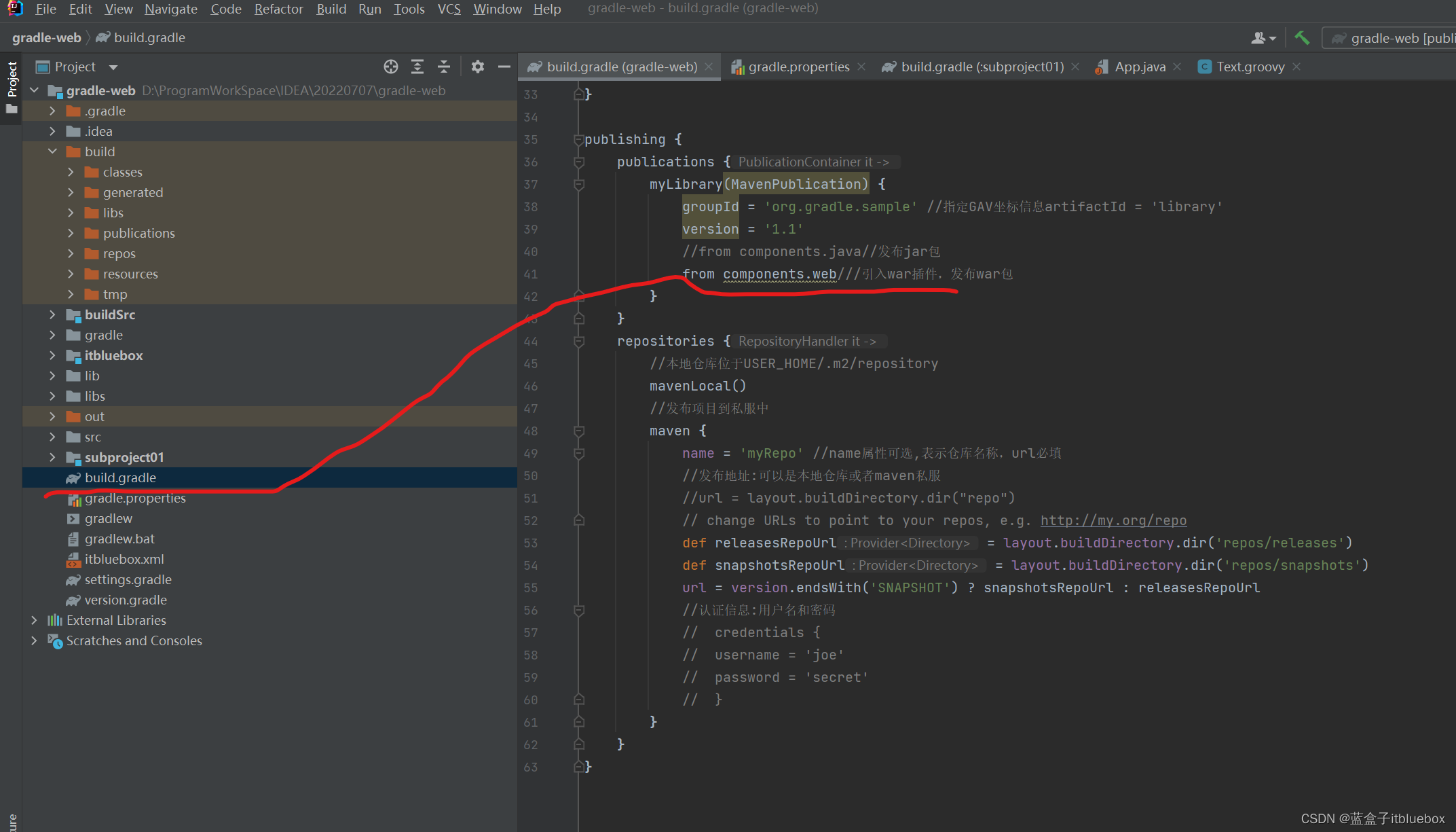The height and width of the screenshot is (832, 1456).
Task: Hide the Project tool window with minus icon
Action: (x=504, y=67)
